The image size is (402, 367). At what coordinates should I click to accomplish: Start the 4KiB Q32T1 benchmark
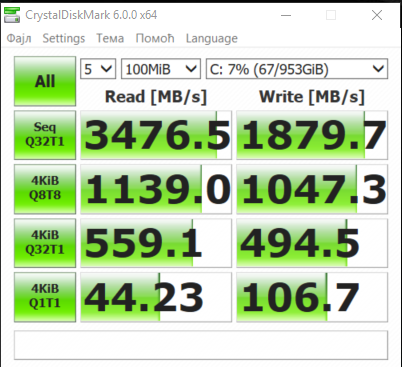(x=45, y=243)
